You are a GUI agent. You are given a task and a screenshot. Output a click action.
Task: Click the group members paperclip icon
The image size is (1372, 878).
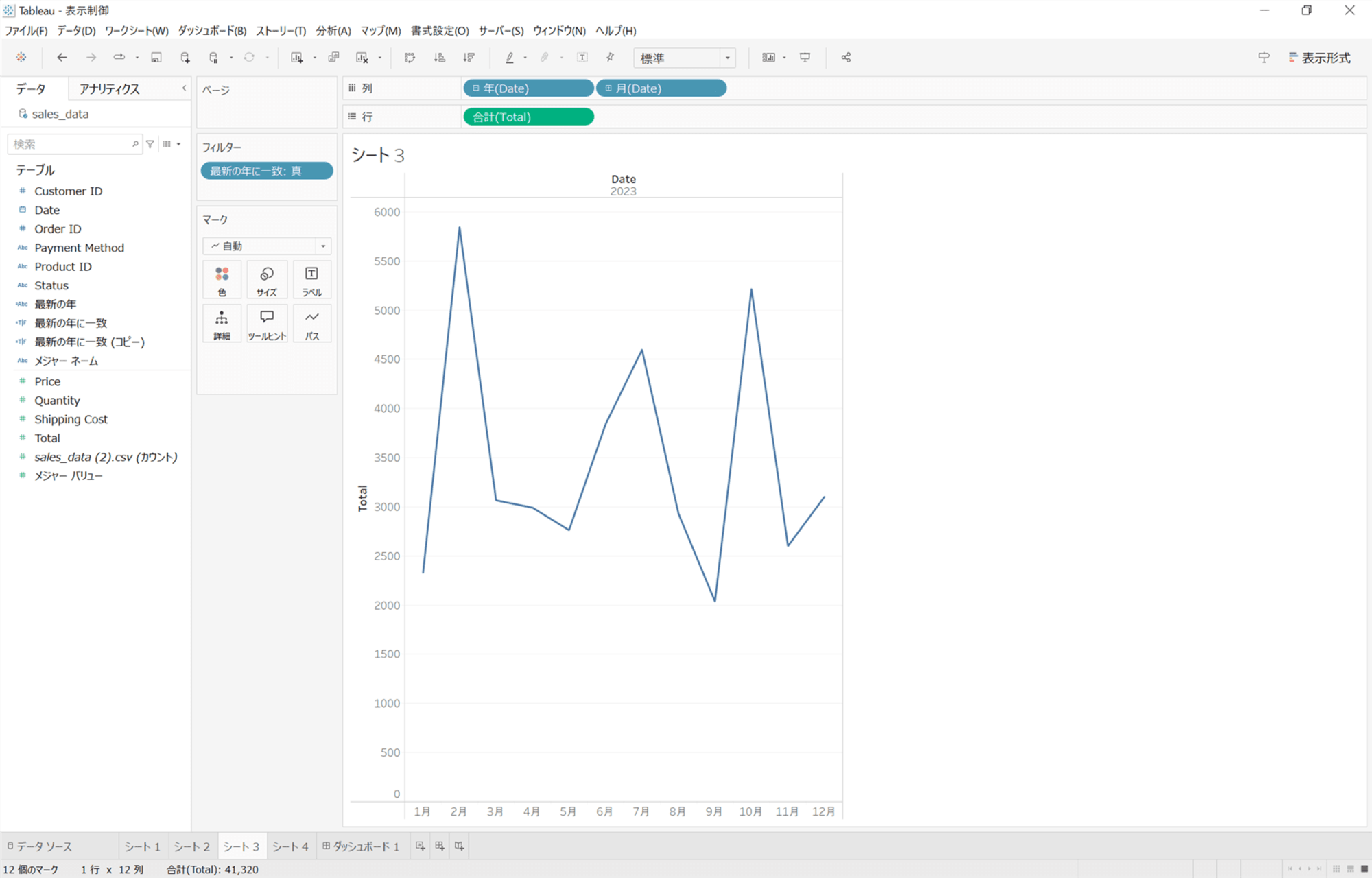(x=545, y=58)
